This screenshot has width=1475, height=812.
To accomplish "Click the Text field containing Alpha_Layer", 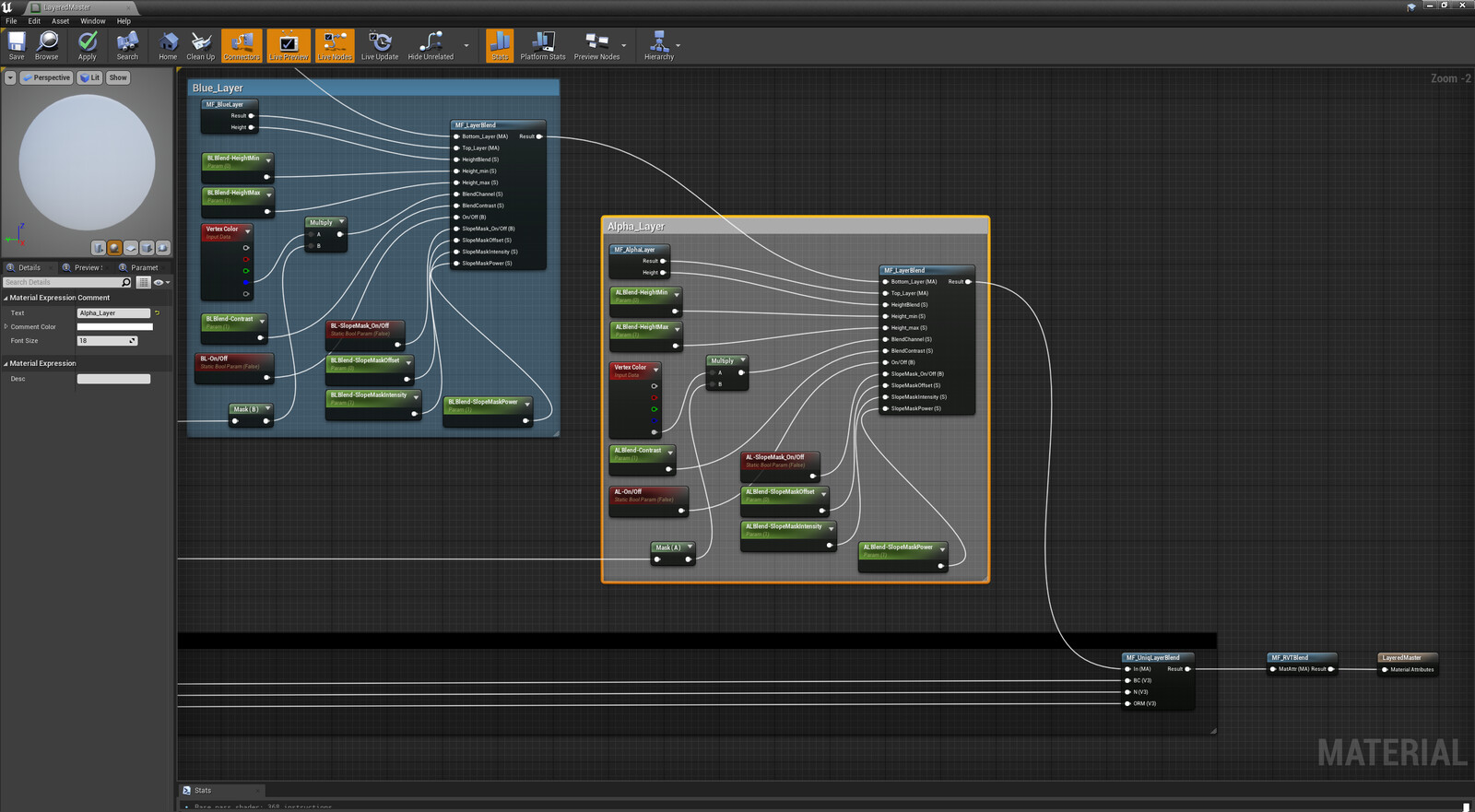I will pos(113,313).
